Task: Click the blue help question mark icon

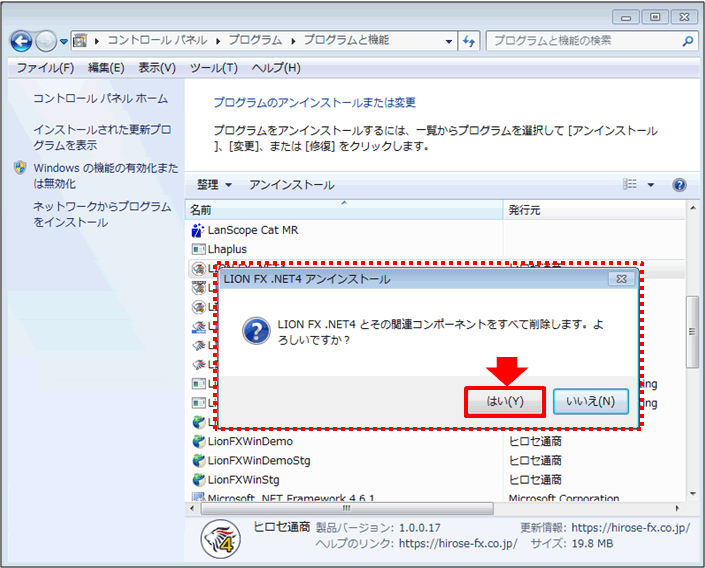Action: [679, 184]
